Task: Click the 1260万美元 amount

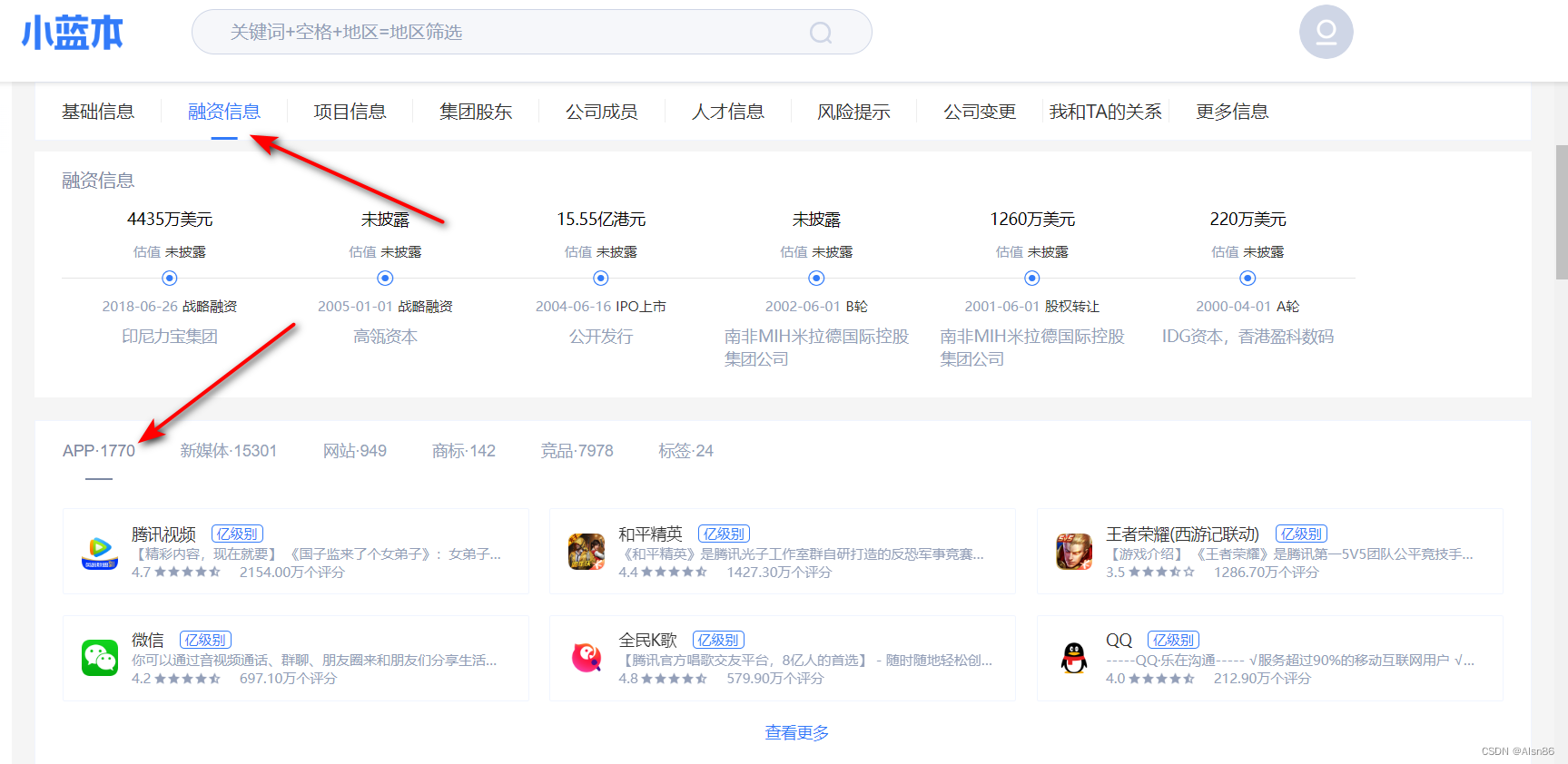Action: (1032, 220)
